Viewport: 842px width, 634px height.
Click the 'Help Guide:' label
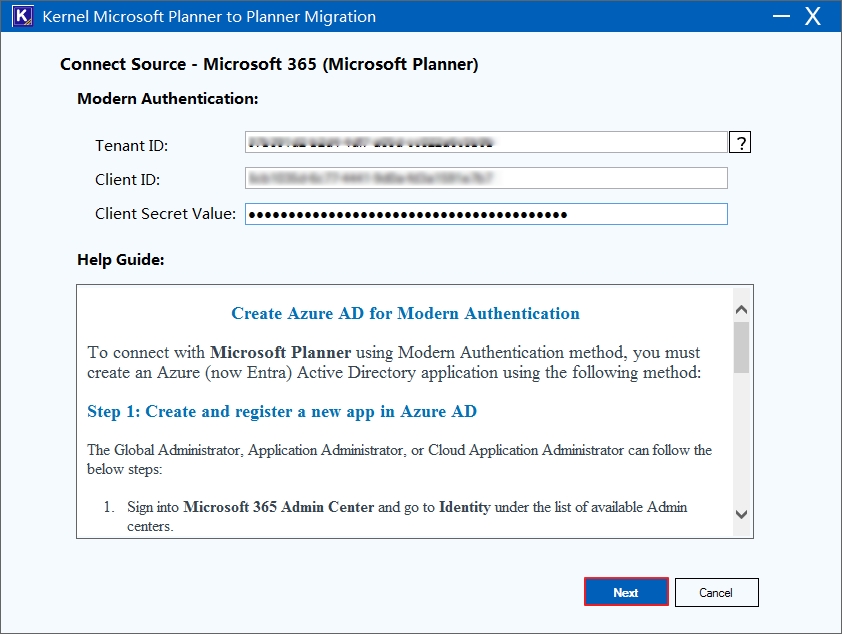click(121, 260)
